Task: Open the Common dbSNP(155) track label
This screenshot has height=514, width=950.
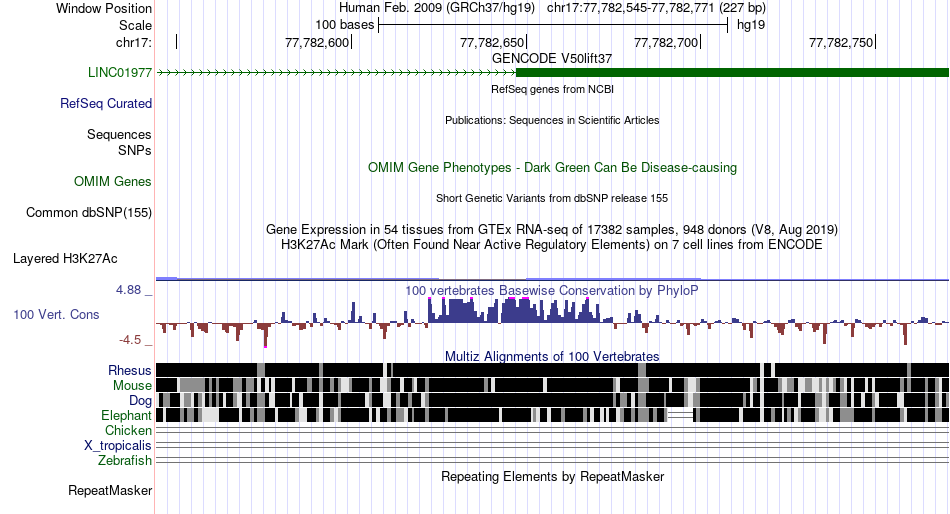Action: (89, 213)
